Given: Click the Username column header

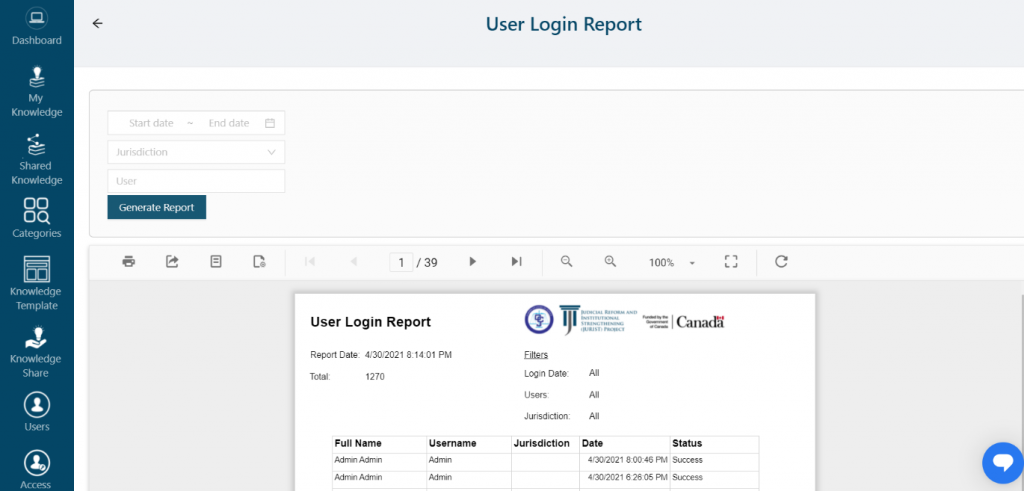Looking at the screenshot, I should 453,443.
